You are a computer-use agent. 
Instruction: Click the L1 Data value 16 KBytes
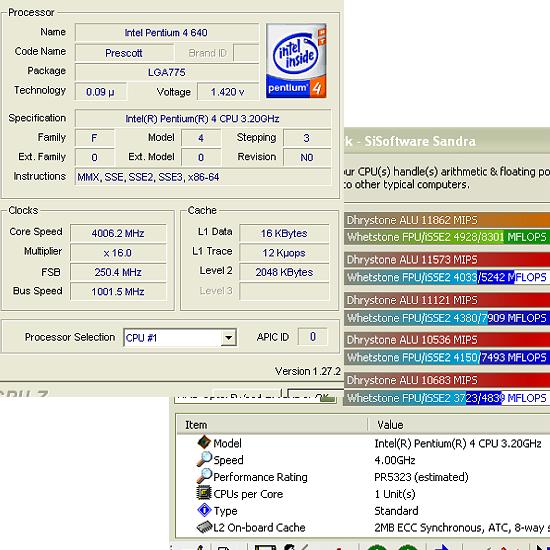coord(284,233)
